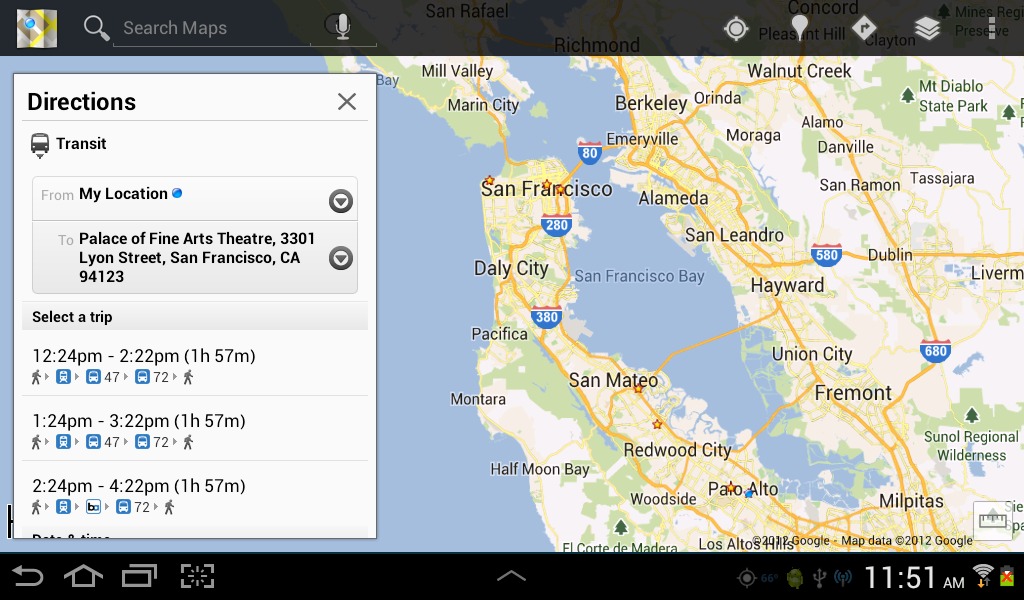The width and height of the screenshot is (1024, 600).
Task: Go to Android home screen
Action: pos(83,576)
